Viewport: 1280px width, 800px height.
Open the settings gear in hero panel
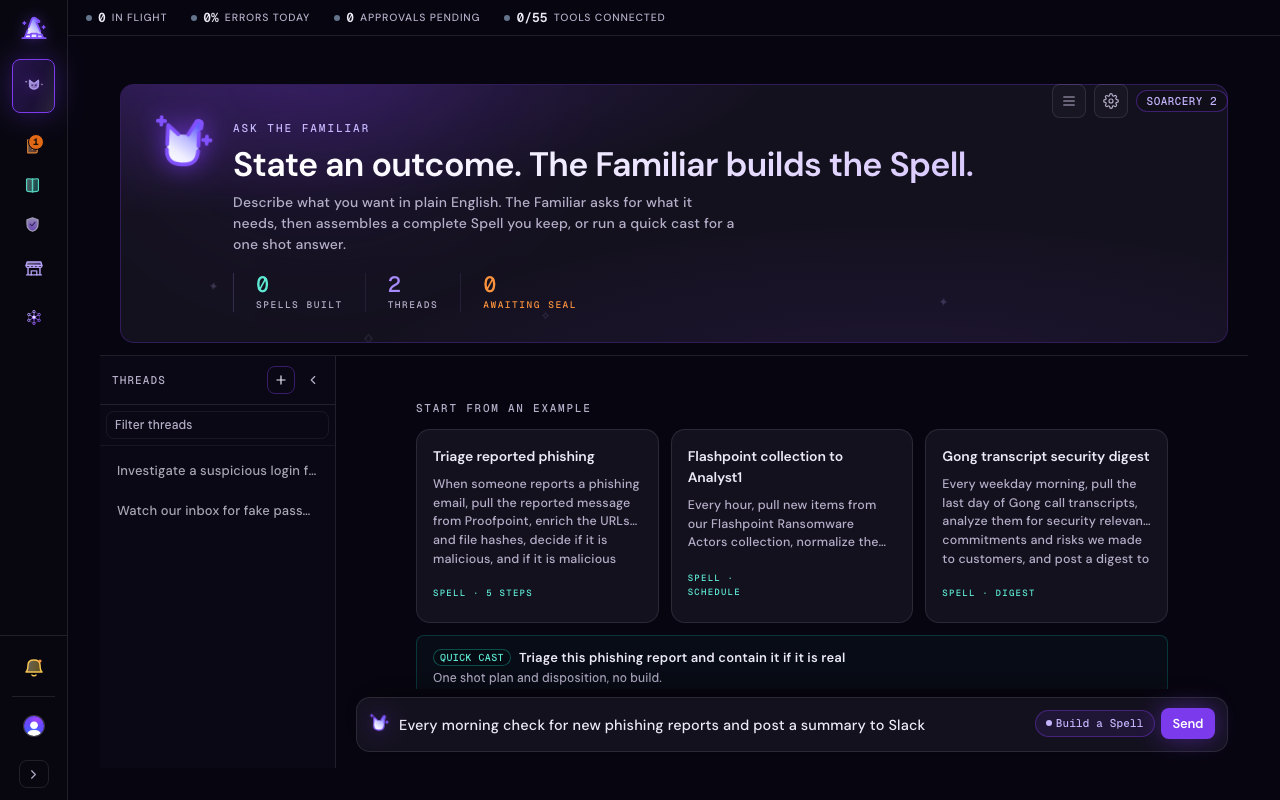[x=1110, y=101]
